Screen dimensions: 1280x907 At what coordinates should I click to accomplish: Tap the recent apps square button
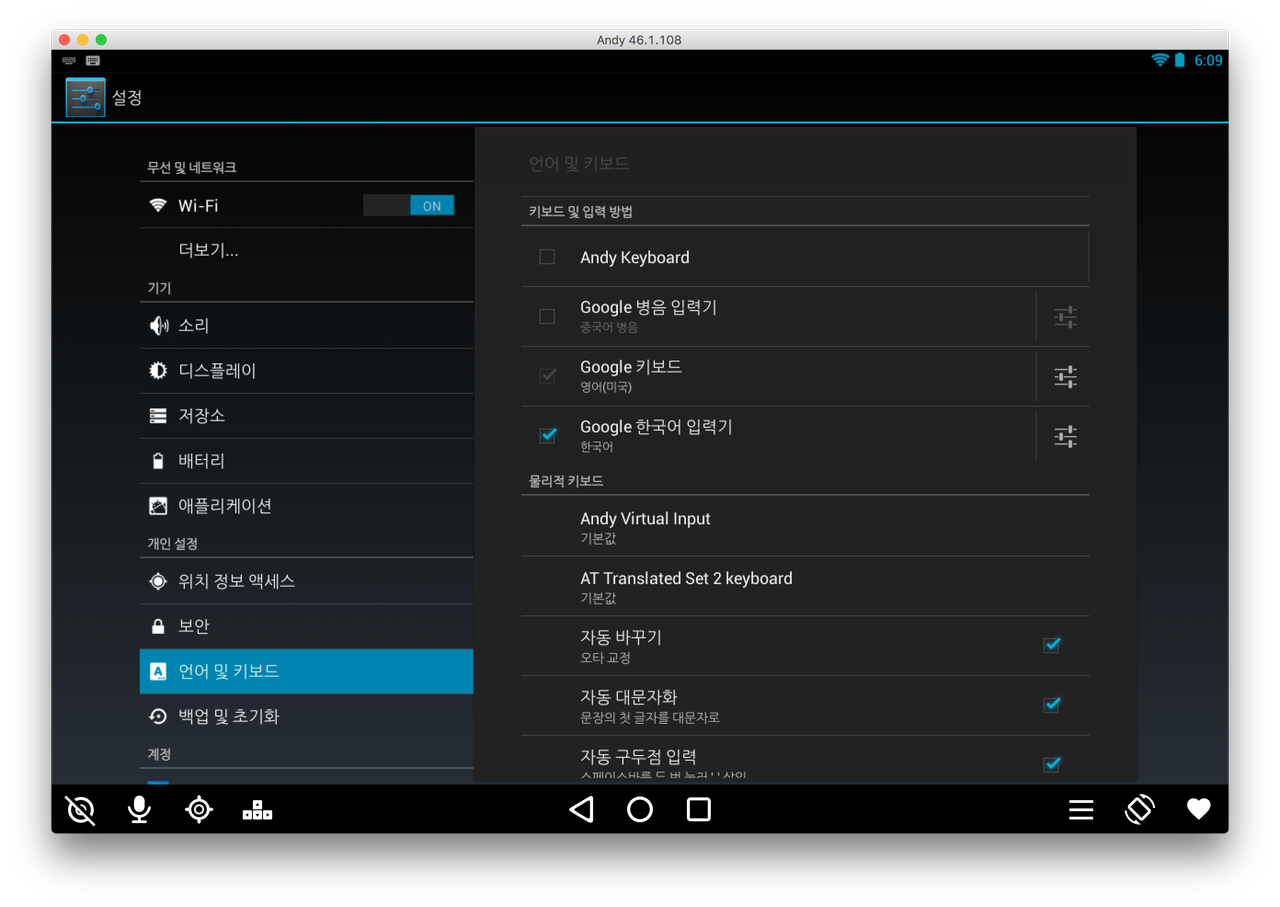pyautogui.click(x=699, y=809)
